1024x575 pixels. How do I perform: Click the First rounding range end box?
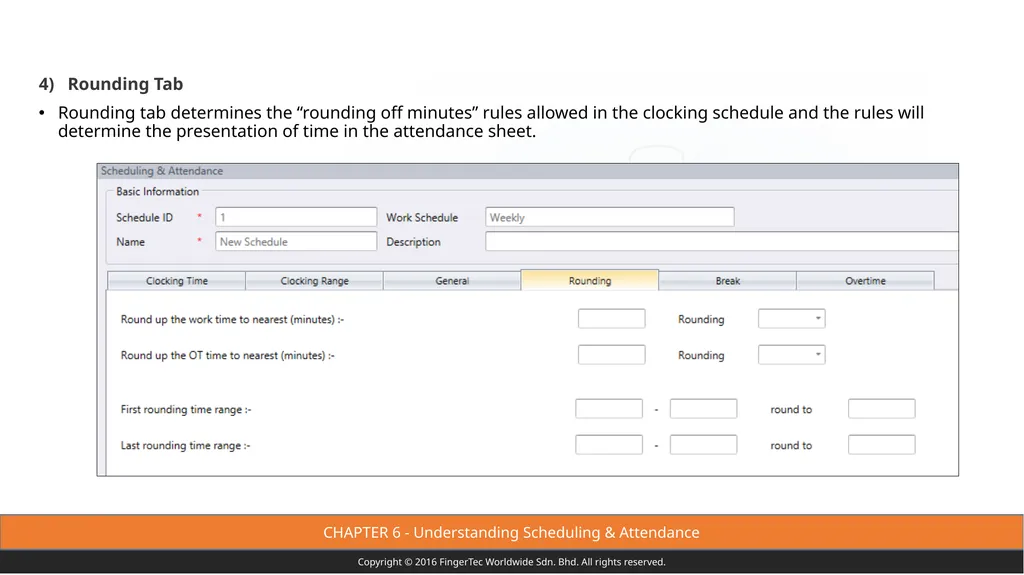coord(703,409)
